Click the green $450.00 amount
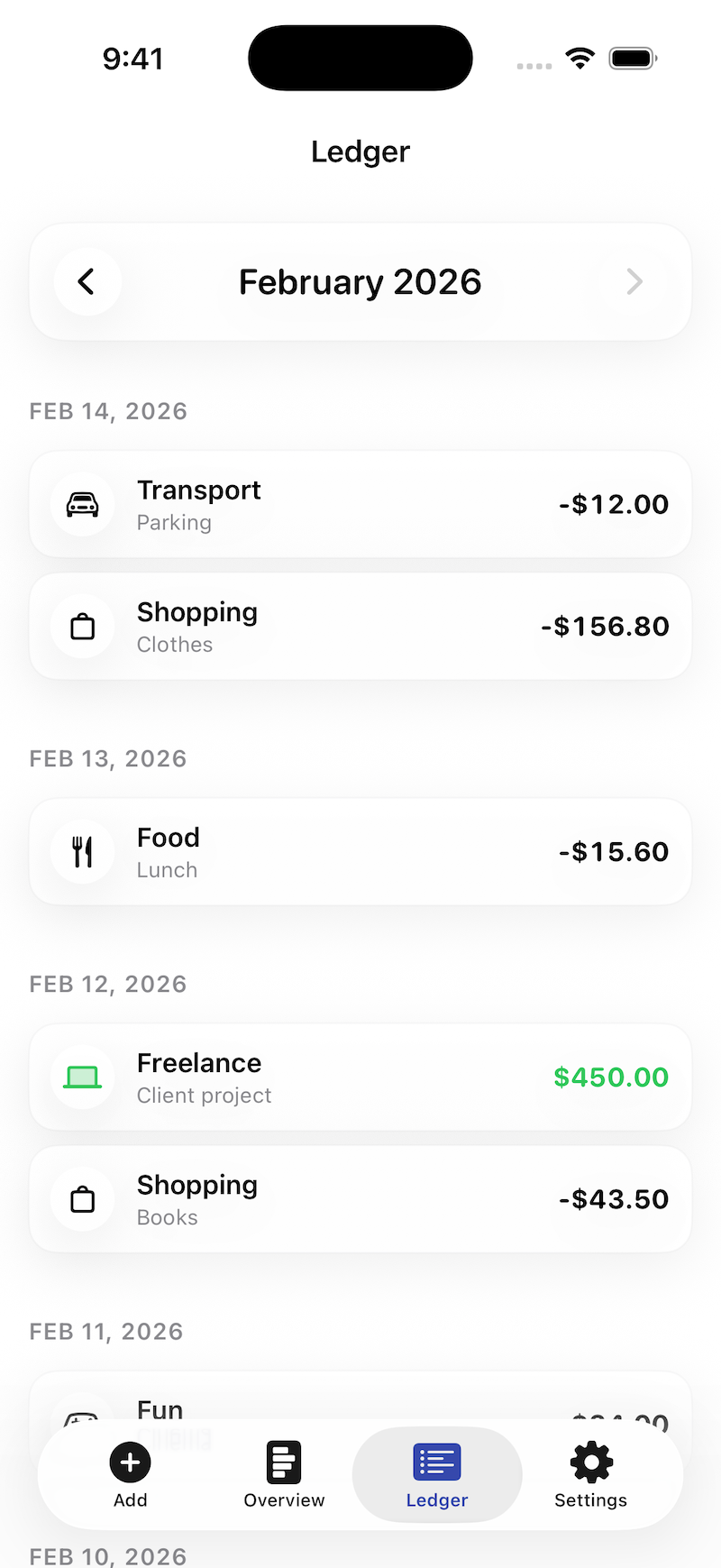This screenshot has width=721, height=1568. [x=611, y=1077]
